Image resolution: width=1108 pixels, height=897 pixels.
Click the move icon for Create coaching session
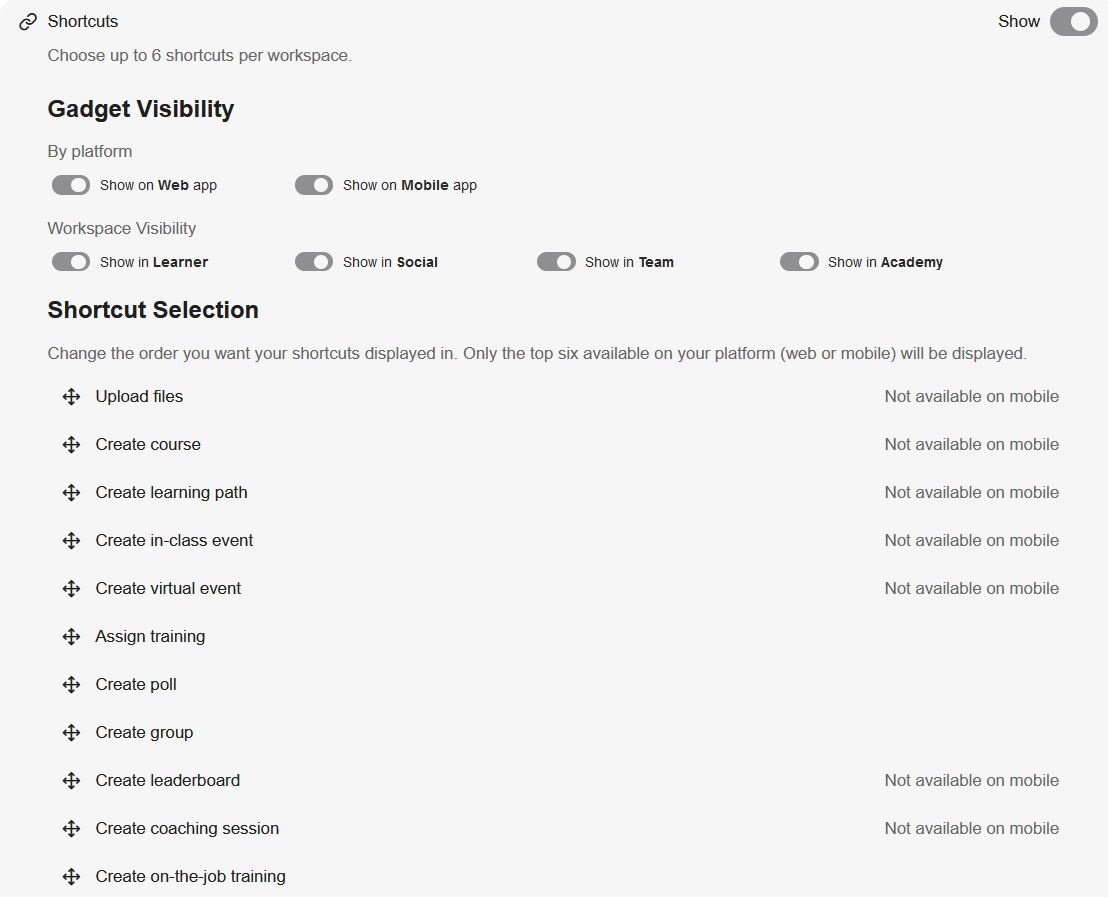[x=71, y=828]
